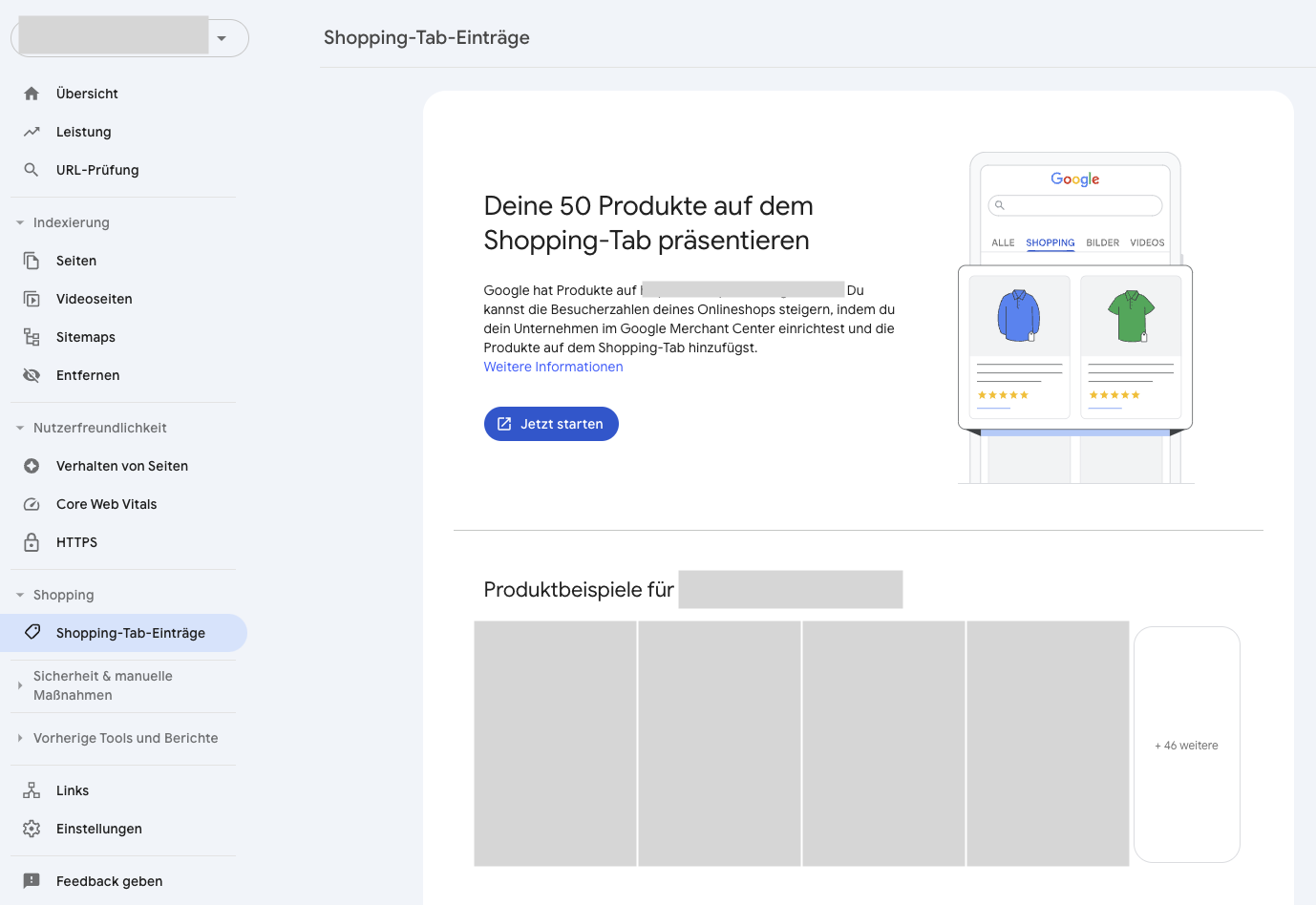Click the second product example thumbnail
The height and width of the screenshot is (905, 1316).
coord(719,744)
